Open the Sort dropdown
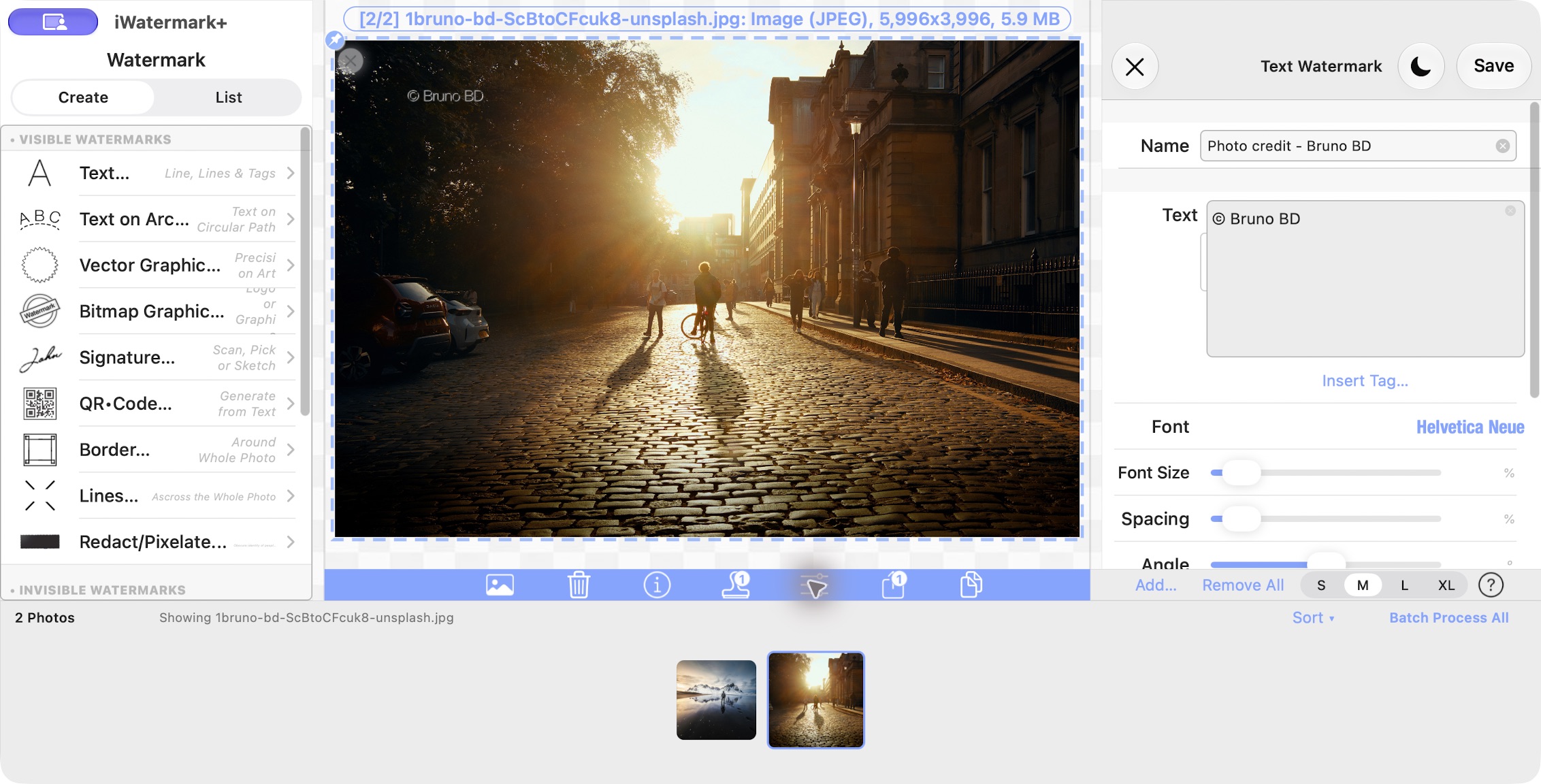This screenshot has width=1541, height=784. (1313, 618)
